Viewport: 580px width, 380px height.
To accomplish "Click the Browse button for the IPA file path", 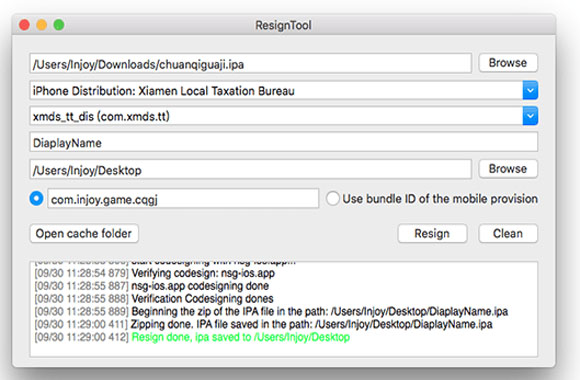I will pos(508,63).
